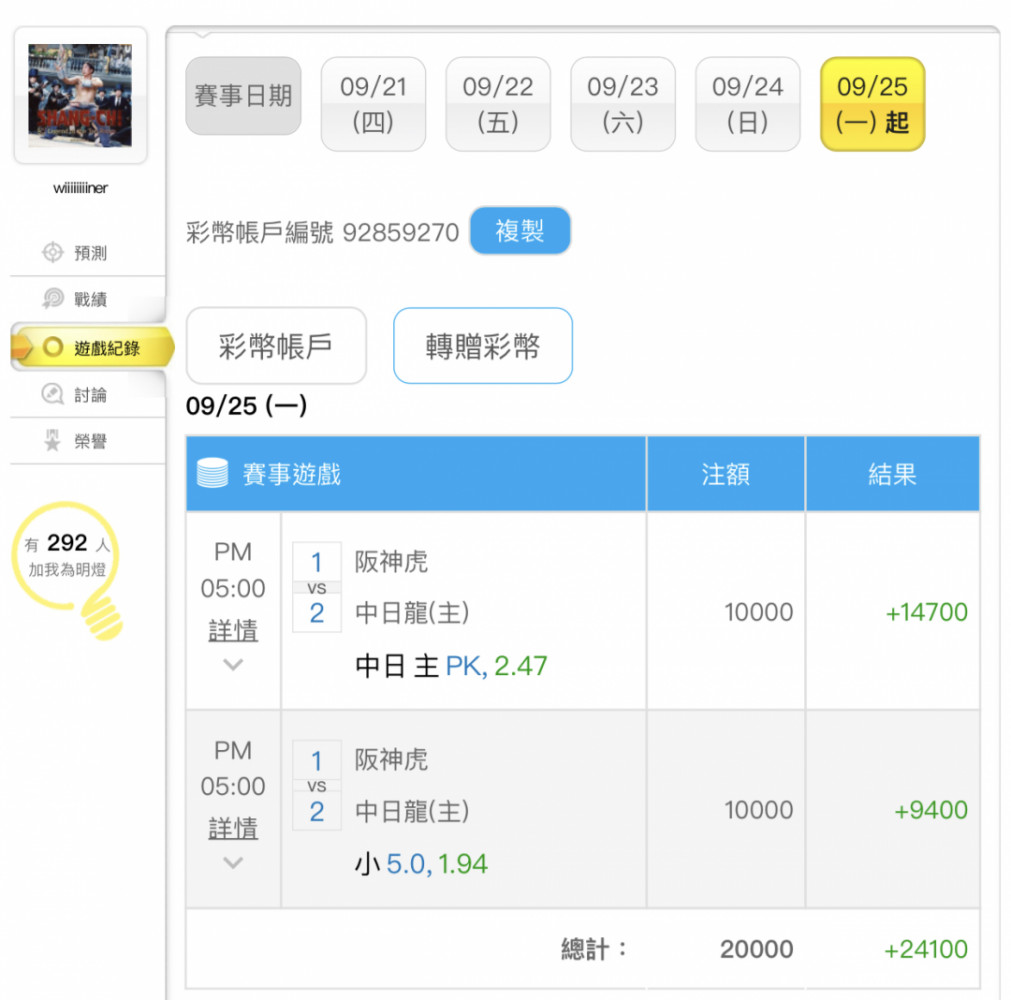The width and height of the screenshot is (1011, 1000).
Task: Click the 注額 column header
Action: (725, 474)
